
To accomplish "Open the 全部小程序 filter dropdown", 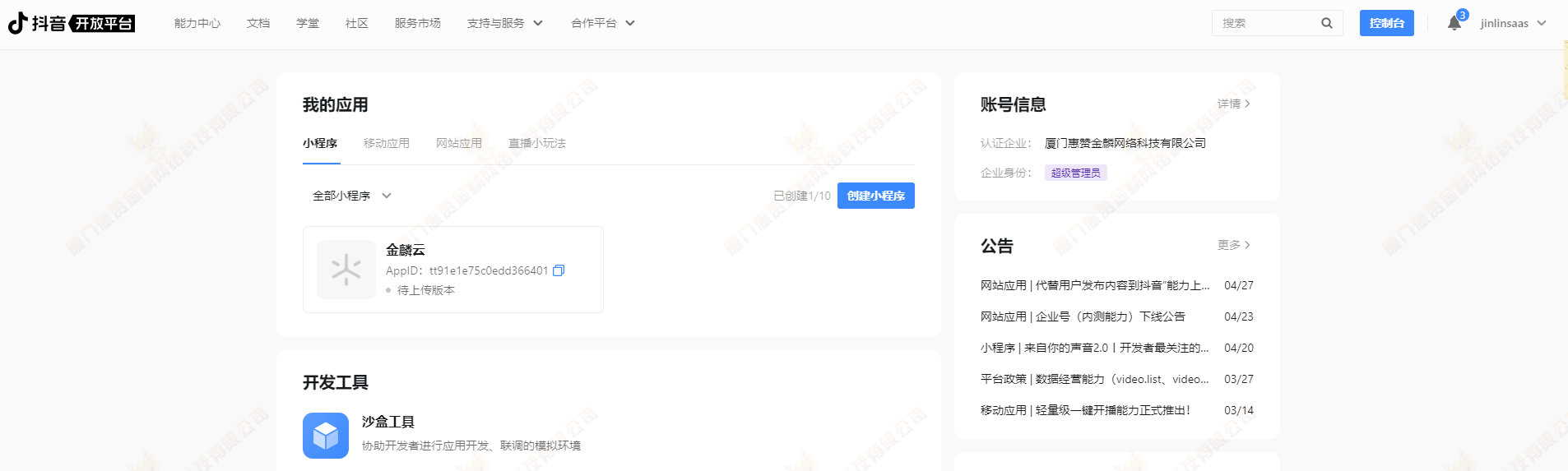I will coord(352,196).
